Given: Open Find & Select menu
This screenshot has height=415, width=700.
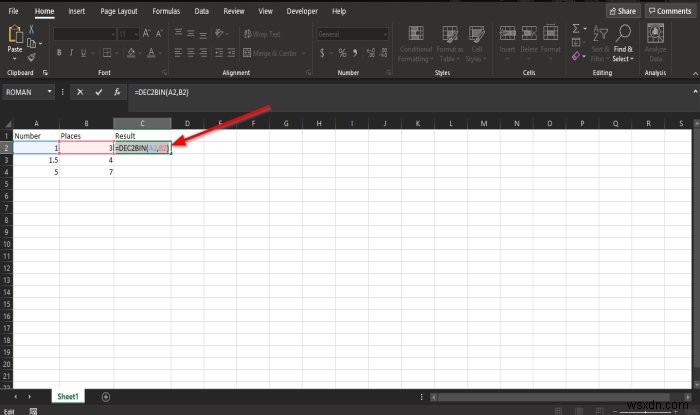Looking at the screenshot, I should click(x=623, y=44).
